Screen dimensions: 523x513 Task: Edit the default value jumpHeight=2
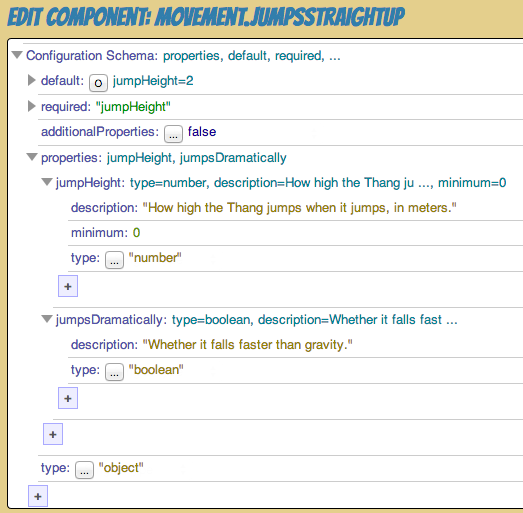[153, 81]
